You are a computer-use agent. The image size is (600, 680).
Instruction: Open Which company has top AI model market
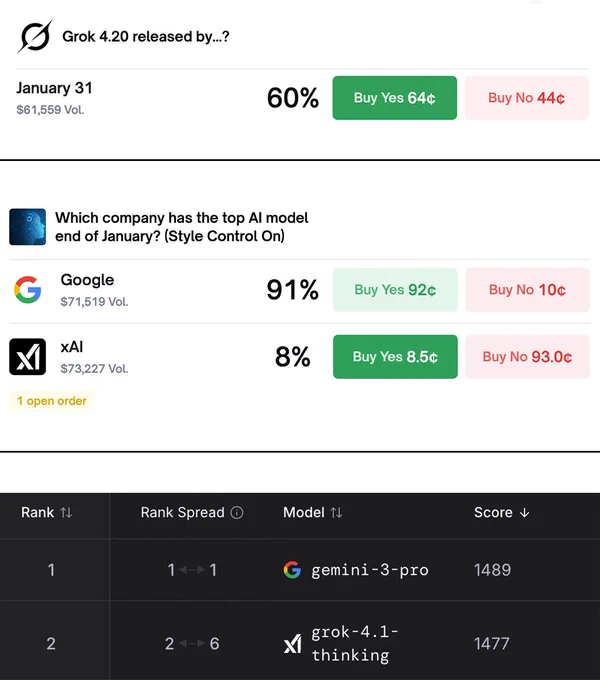tap(182, 227)
